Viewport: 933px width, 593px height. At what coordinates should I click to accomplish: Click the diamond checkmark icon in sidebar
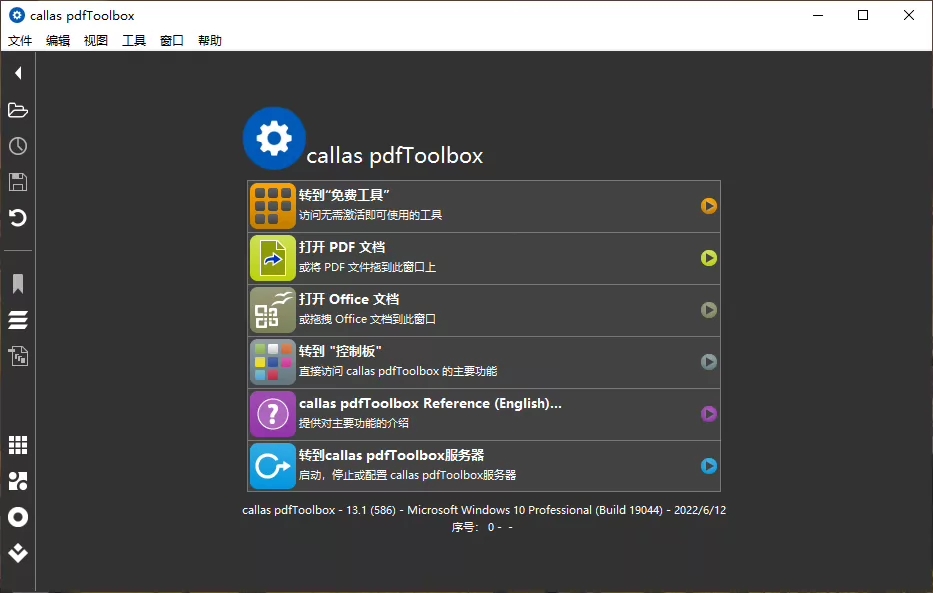pyautogui.click(x=18, y=553)
